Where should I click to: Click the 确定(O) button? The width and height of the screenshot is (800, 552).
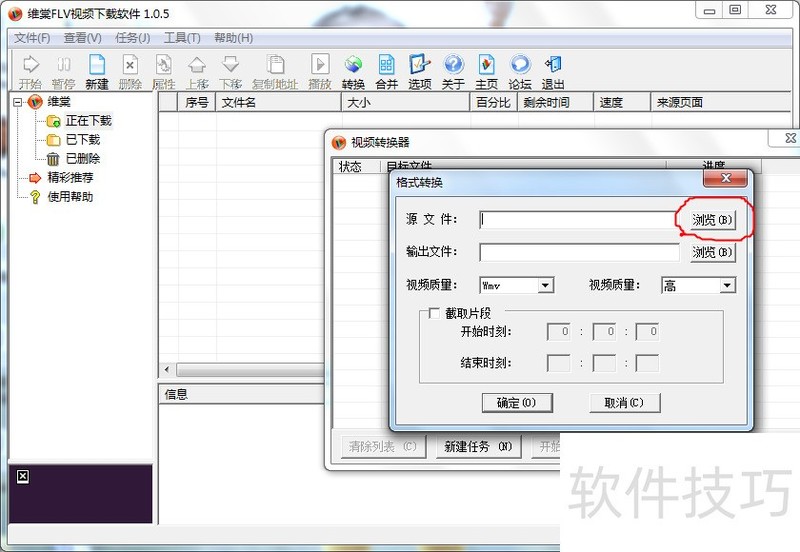[516, 403]
